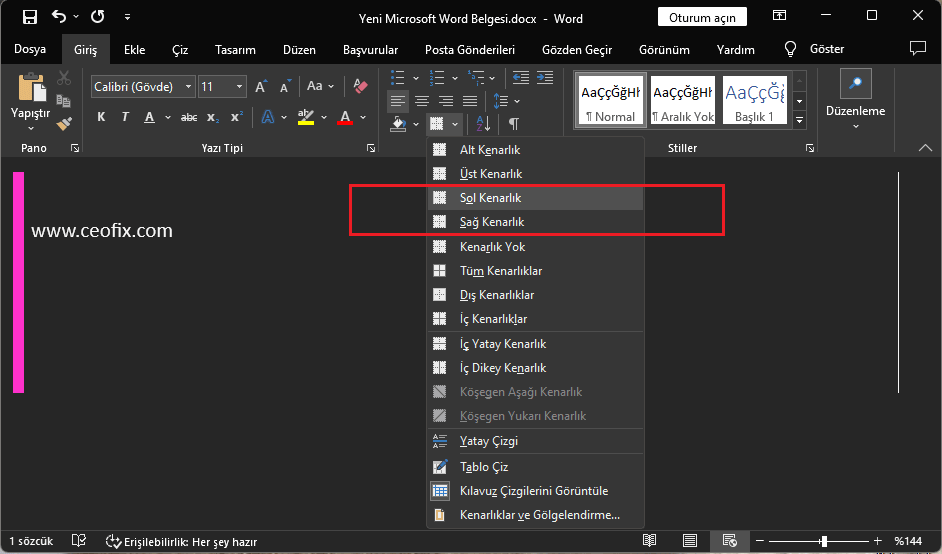
Task: Apply yellow text highlight color
Action: point(306,117)
